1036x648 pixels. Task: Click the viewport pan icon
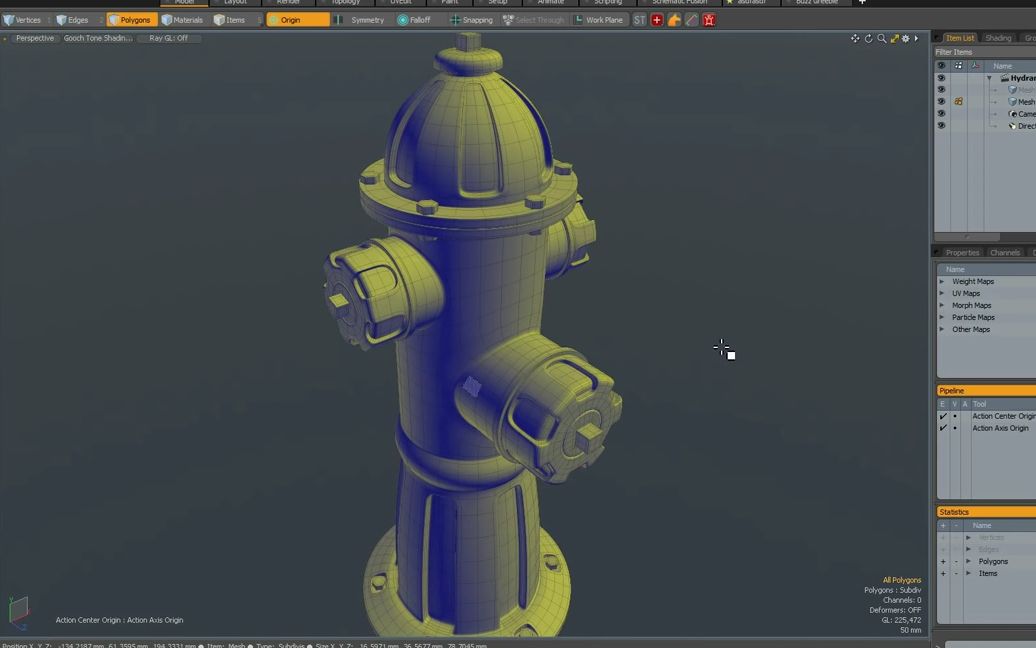tap(855, 38)
